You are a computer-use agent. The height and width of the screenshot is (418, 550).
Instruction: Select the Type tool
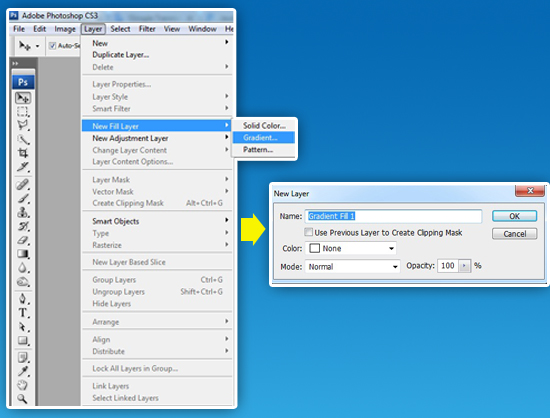click(23, 313)
